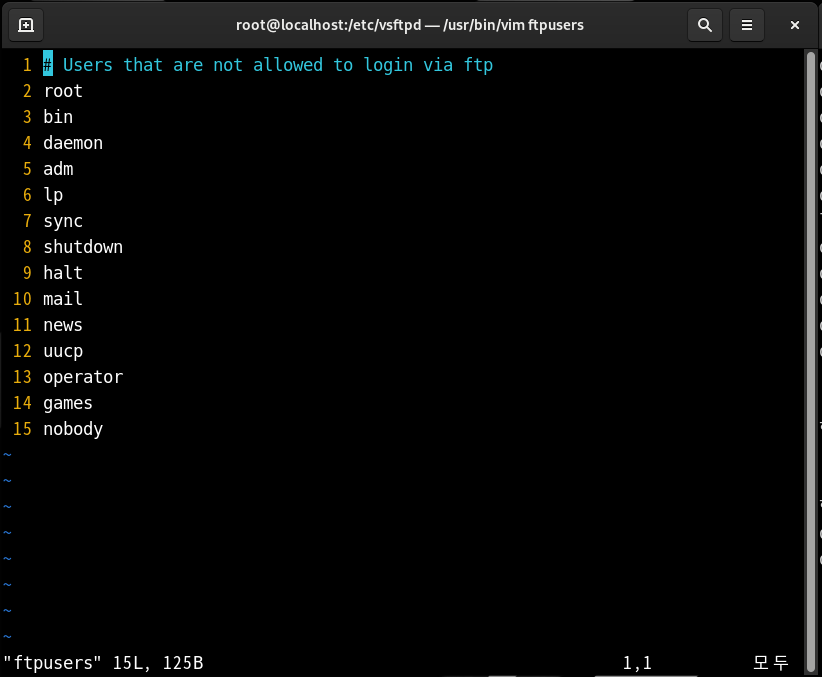Click the word 'root' on line 2

[63, 91]
